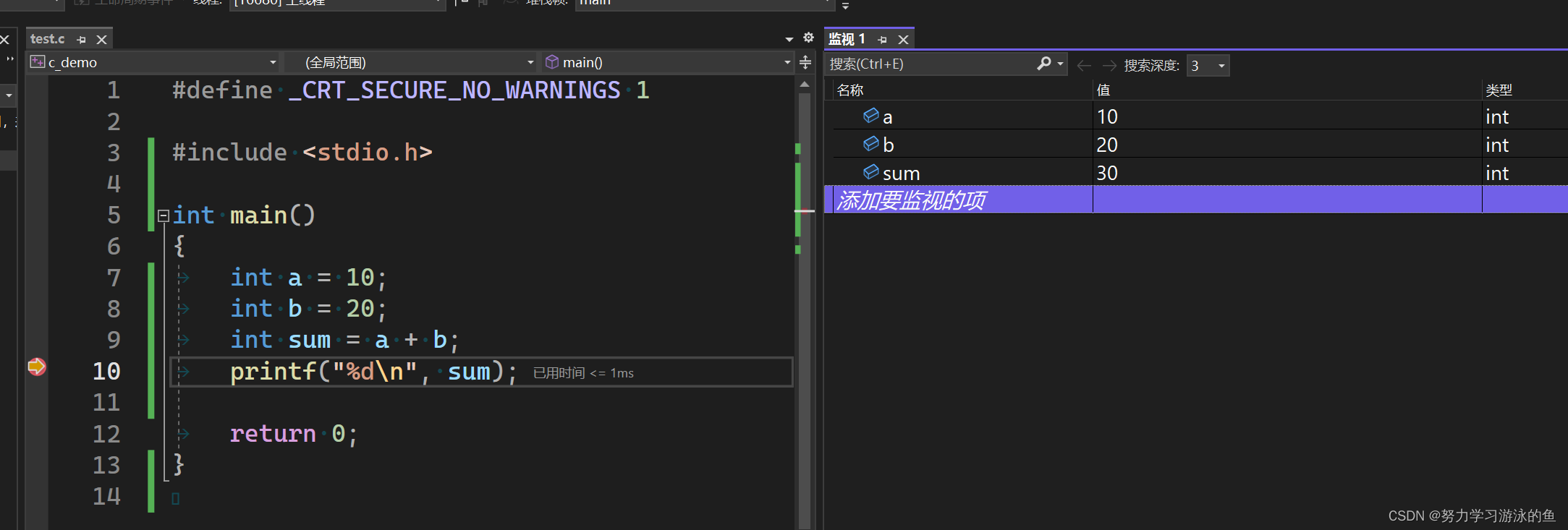Close the test.c tab
The image size is (1568, 530).
point(101,40)
